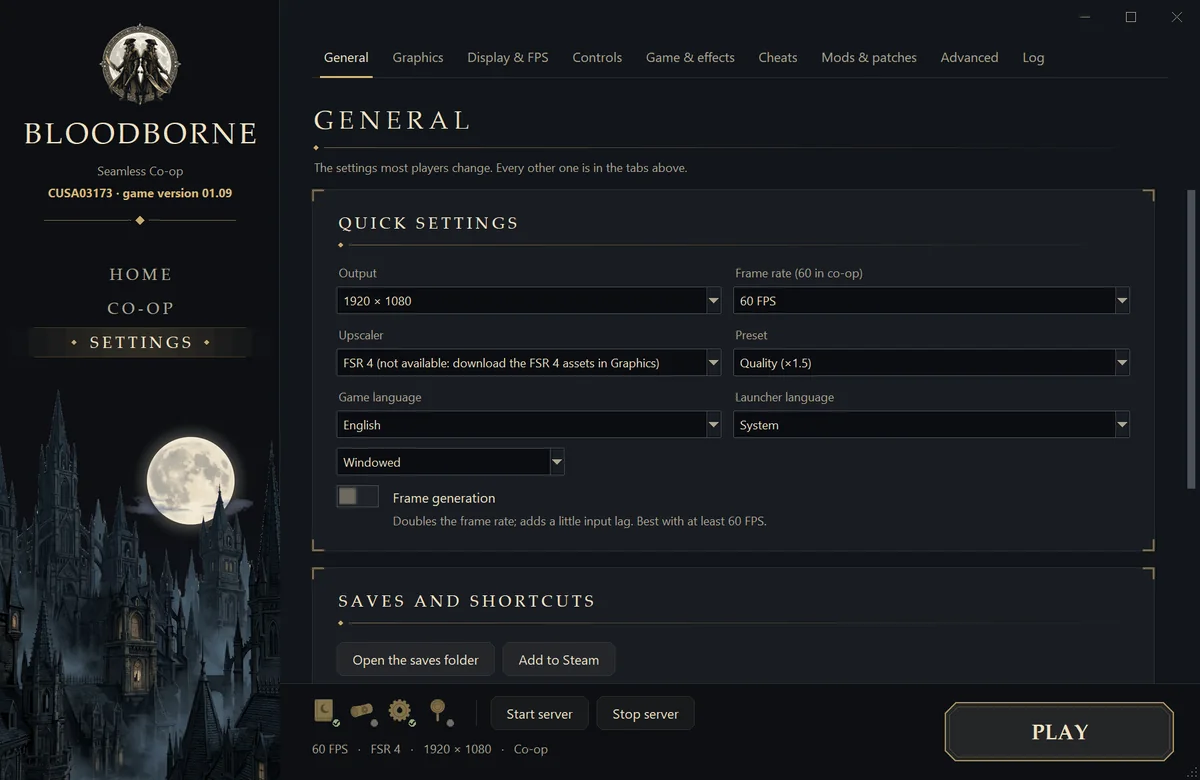The image size is (1200, 780).
Task: Click the Co-op status bar text
Action: [x=531, y=749]
